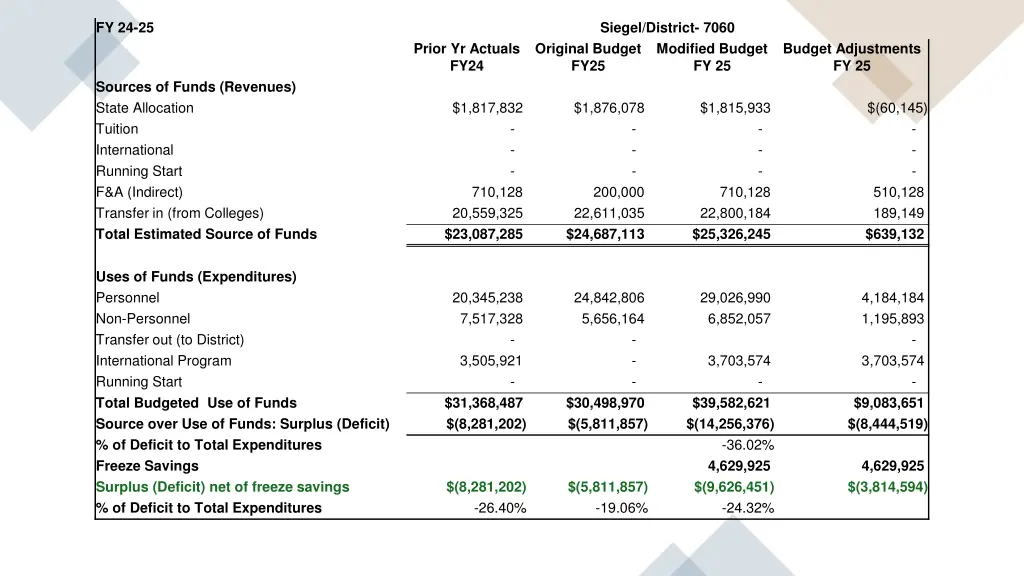Screen dimensions: 1024x576
Task: Click Non-Personnel adjustment value 1,195,893
Action: click(893, 319)
